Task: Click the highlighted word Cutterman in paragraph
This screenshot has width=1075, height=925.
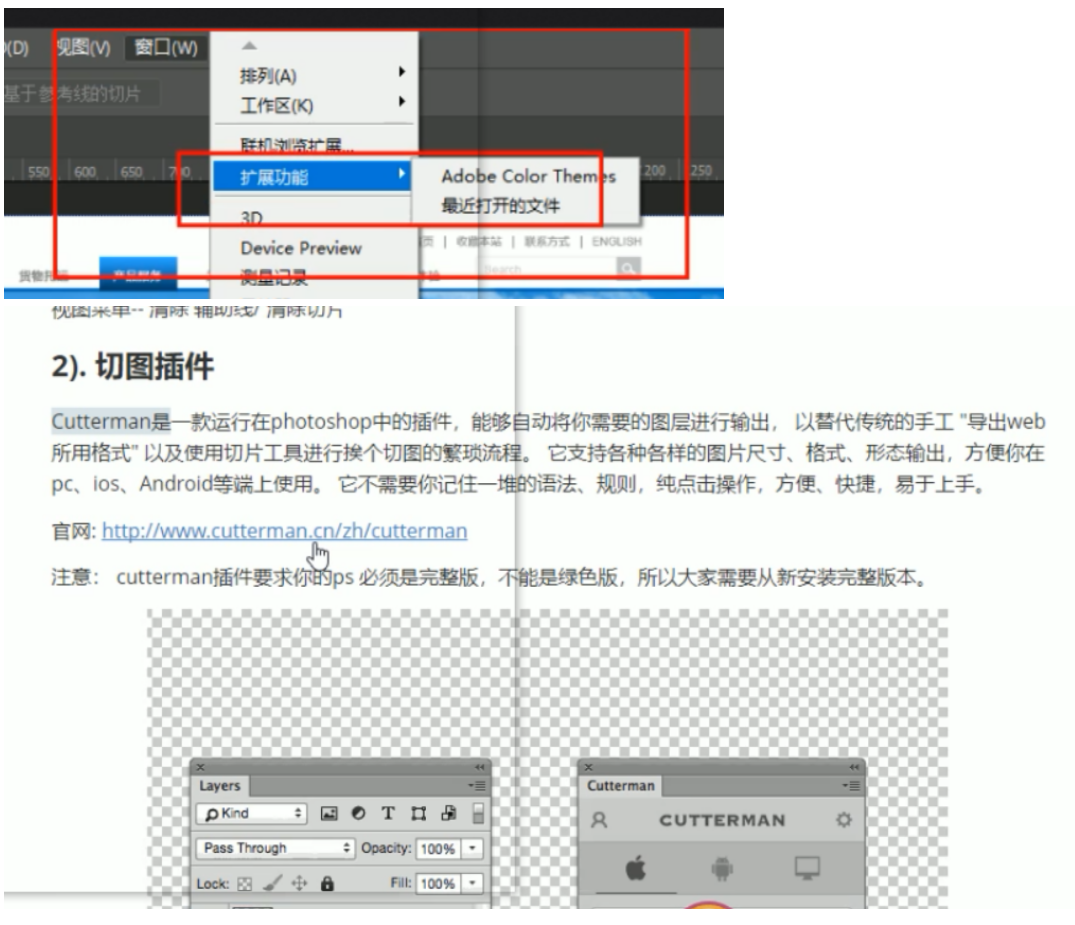Action: (x=101, y=421)
